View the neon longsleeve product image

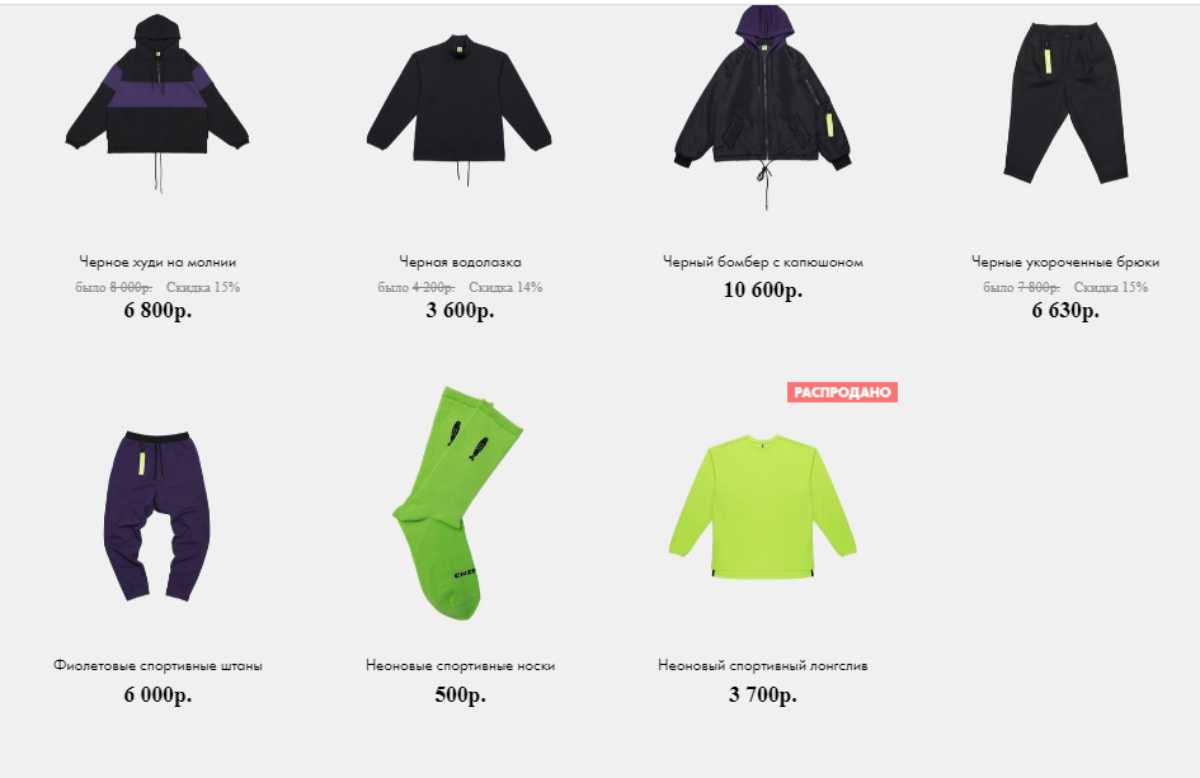[x=762, y=508]
